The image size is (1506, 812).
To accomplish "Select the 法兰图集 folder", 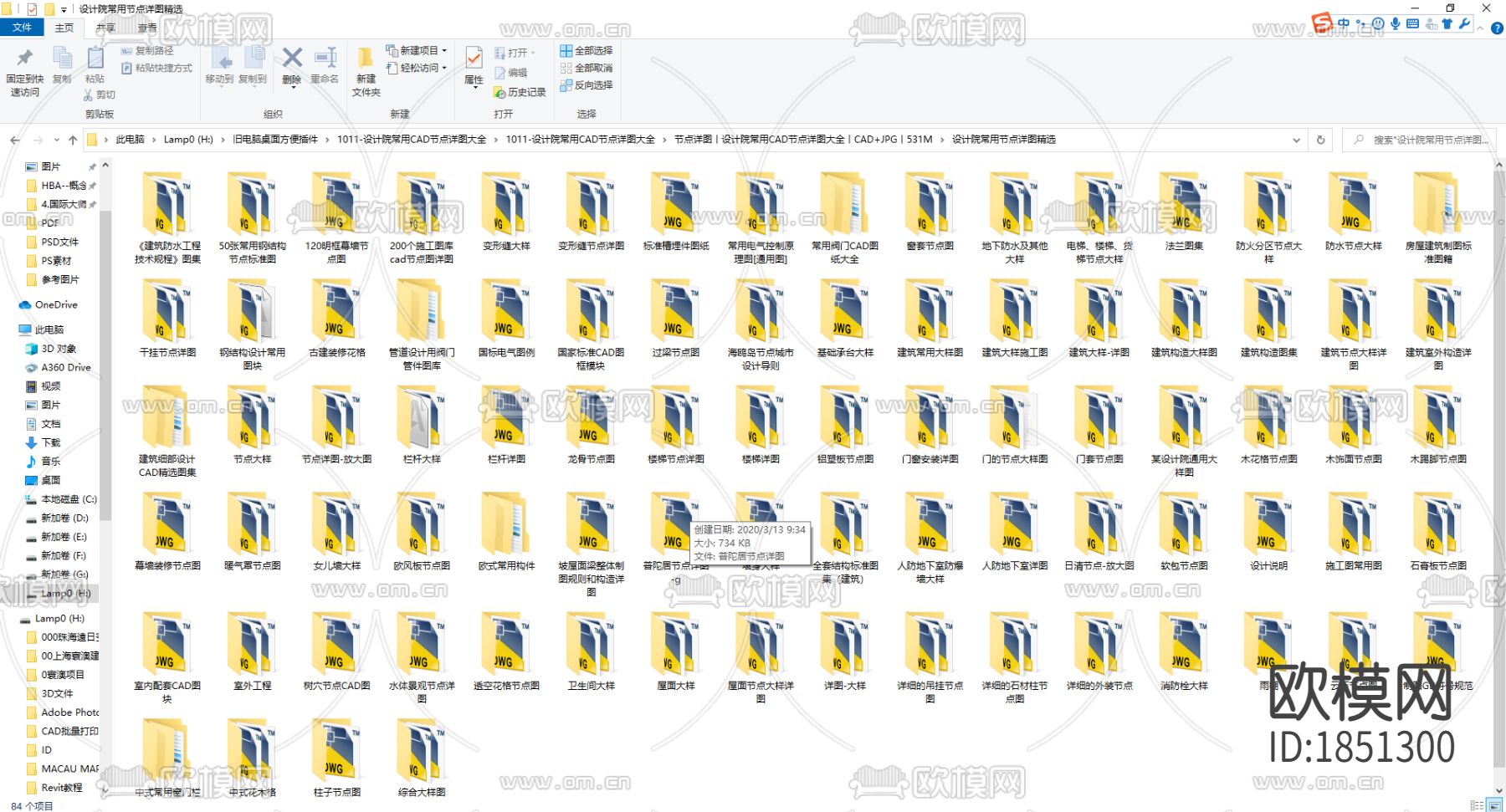I will tap(1184, 212).
